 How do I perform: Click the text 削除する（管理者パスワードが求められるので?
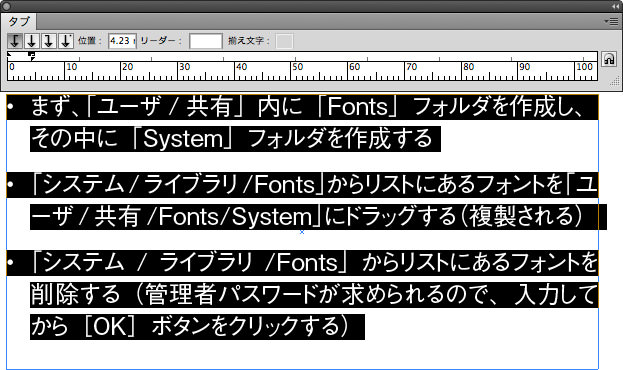(263, 295)
